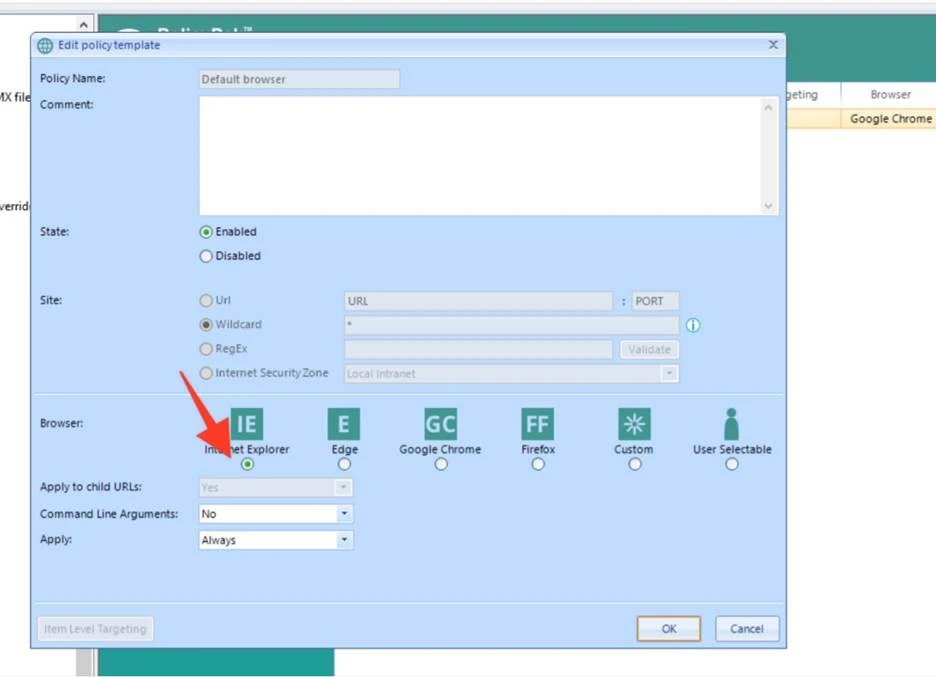Open the Command Line Arguments dropdown
This screenshot has width=936, height=677.
[x=344, y=514]
